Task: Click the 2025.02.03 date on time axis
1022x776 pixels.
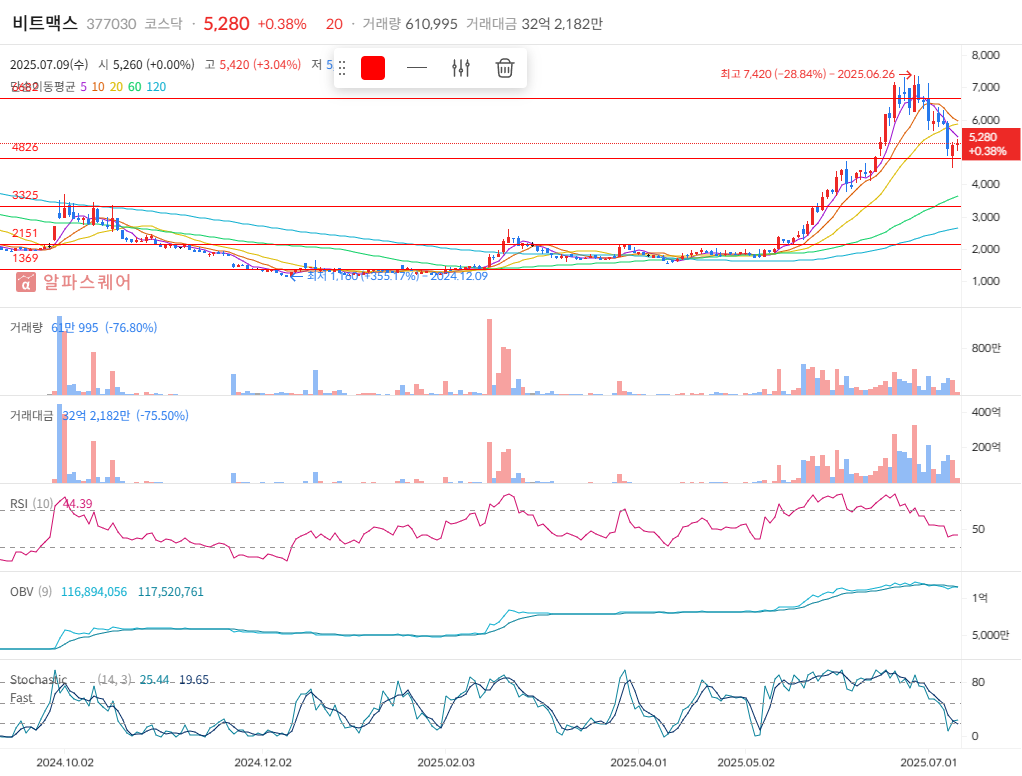Action: [x=446, y=762]
